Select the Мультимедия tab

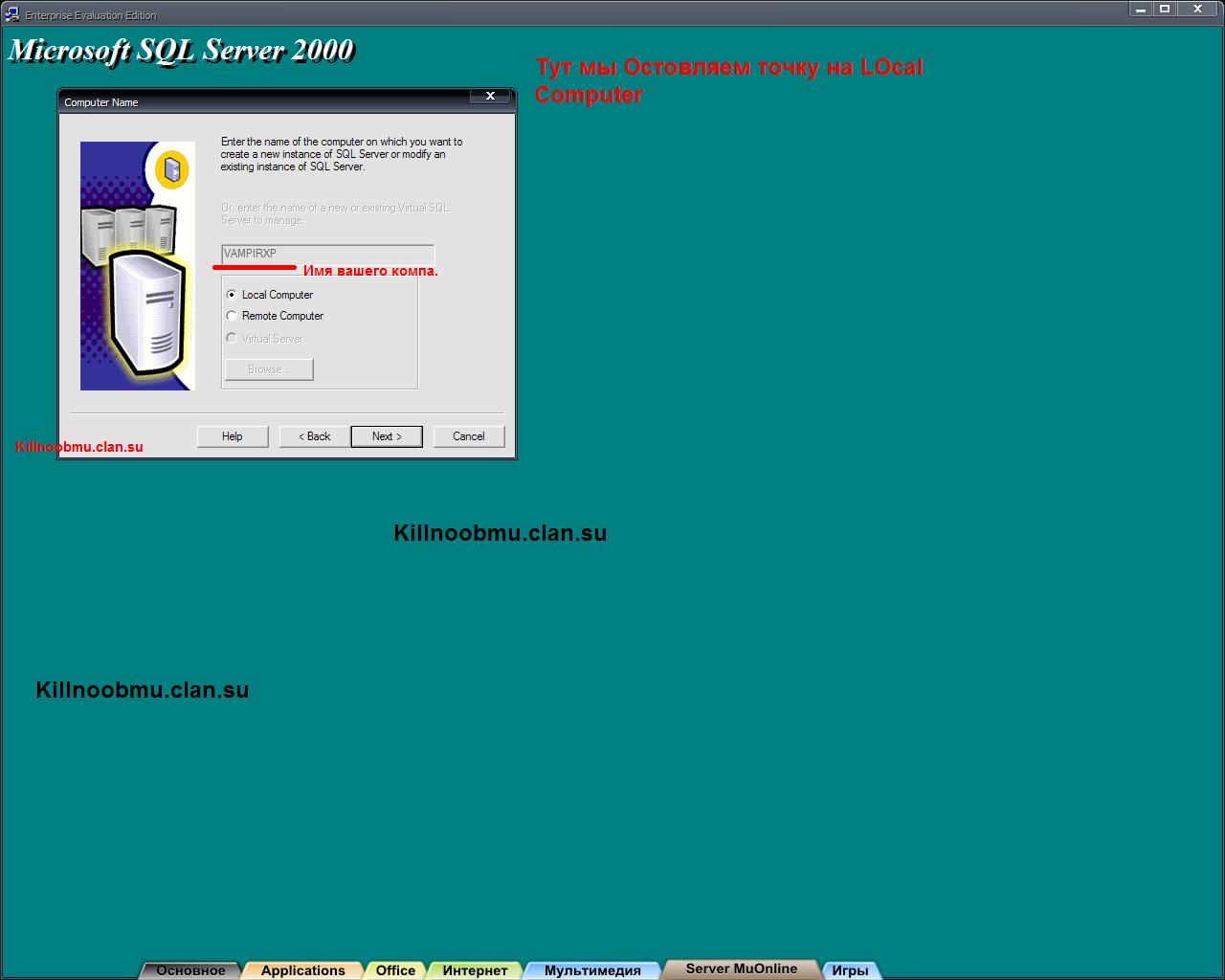(x=592, y=970)
